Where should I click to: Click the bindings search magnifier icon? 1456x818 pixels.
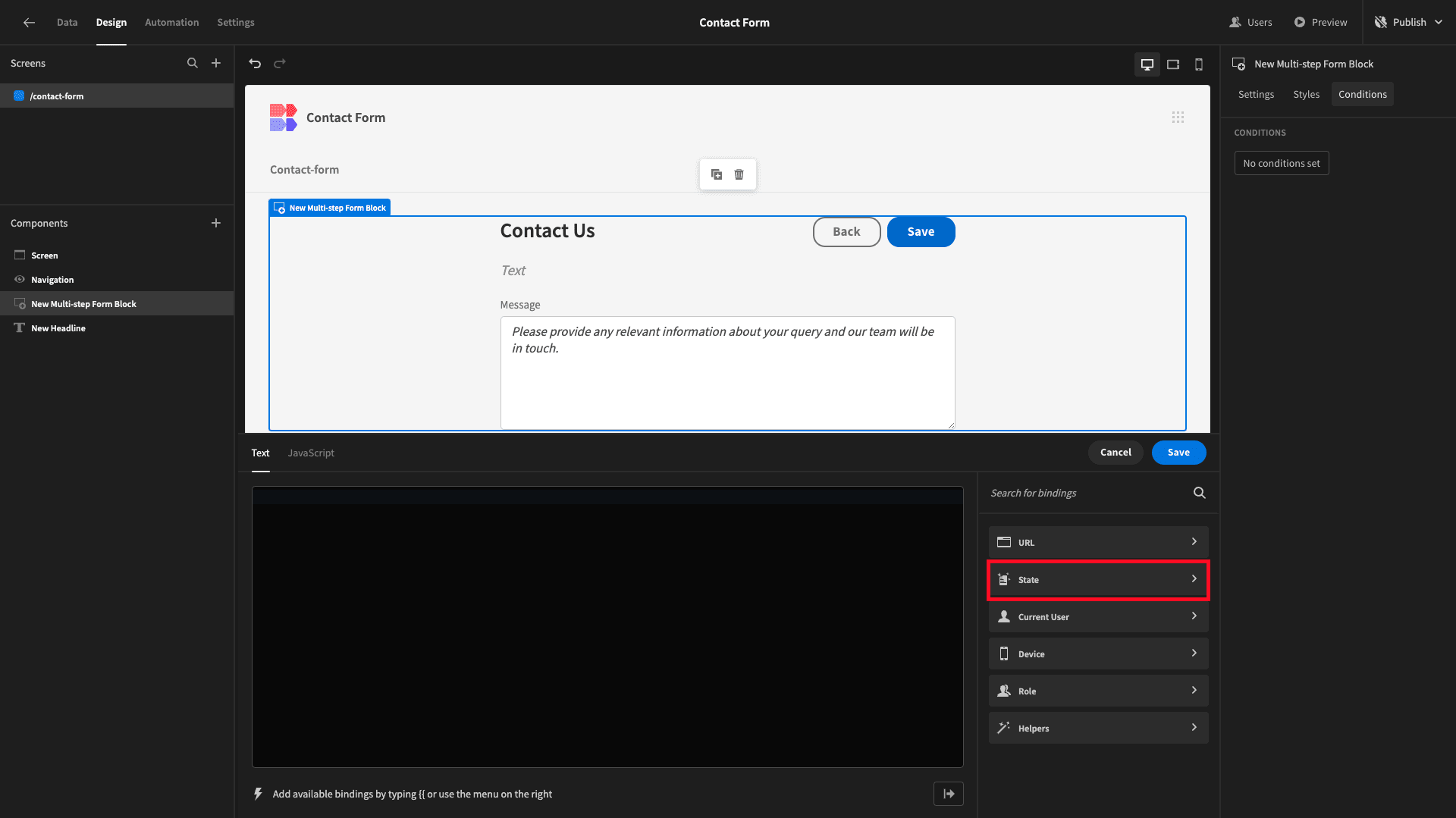pos(1200,493)
